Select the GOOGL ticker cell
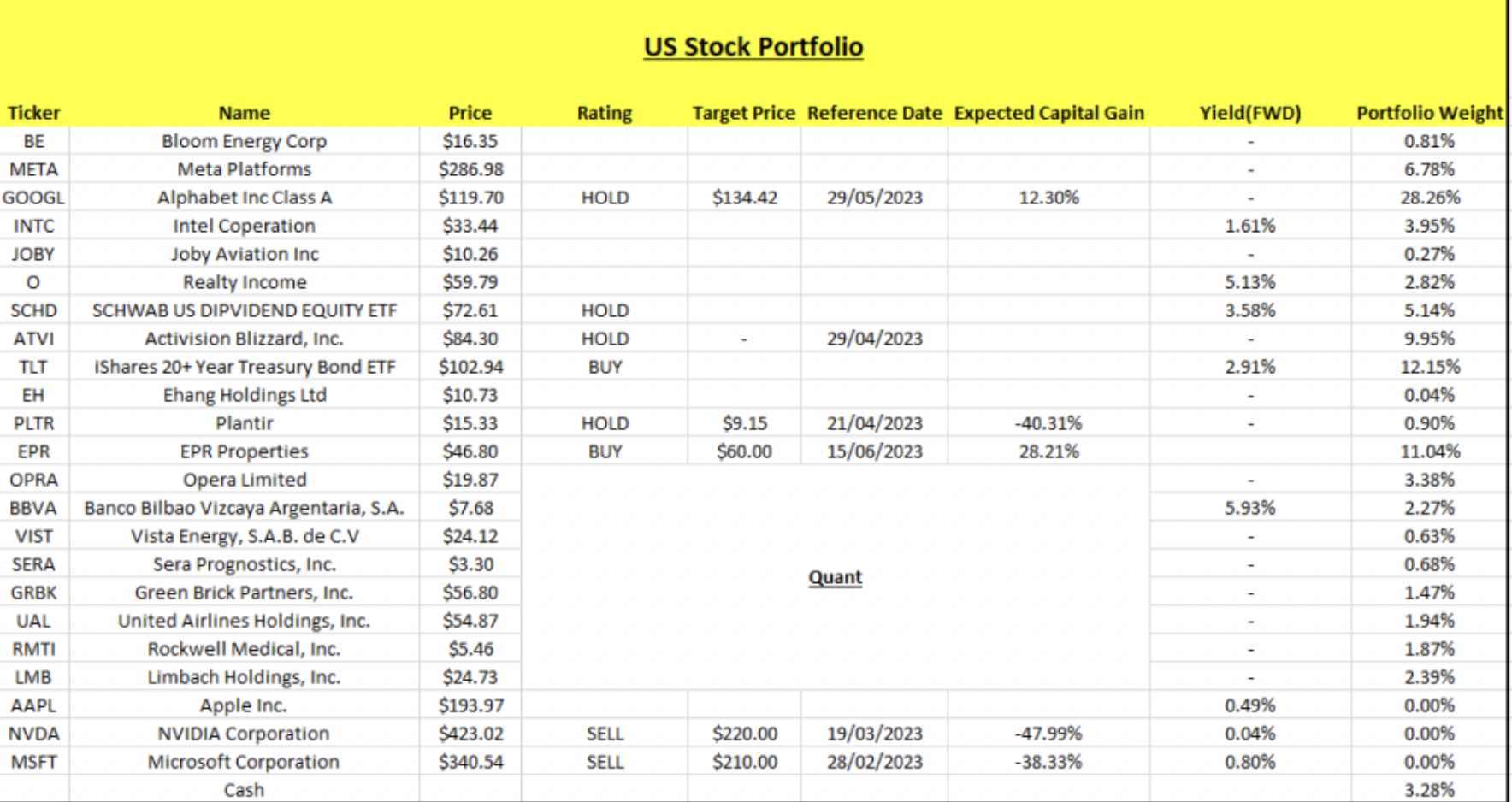 [x=34, y=198]
